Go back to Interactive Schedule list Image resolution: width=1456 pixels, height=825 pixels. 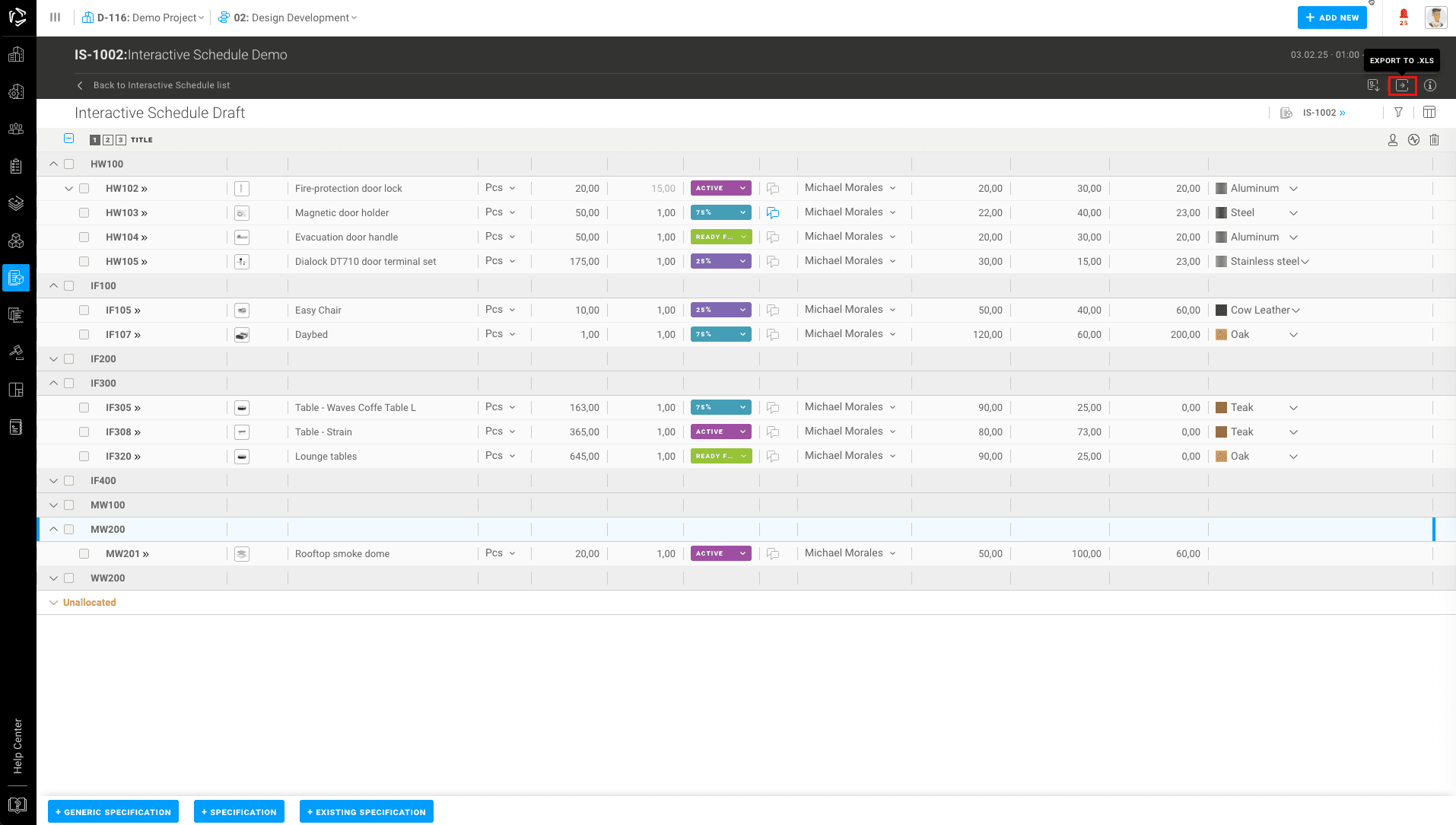tap(153, 85)
